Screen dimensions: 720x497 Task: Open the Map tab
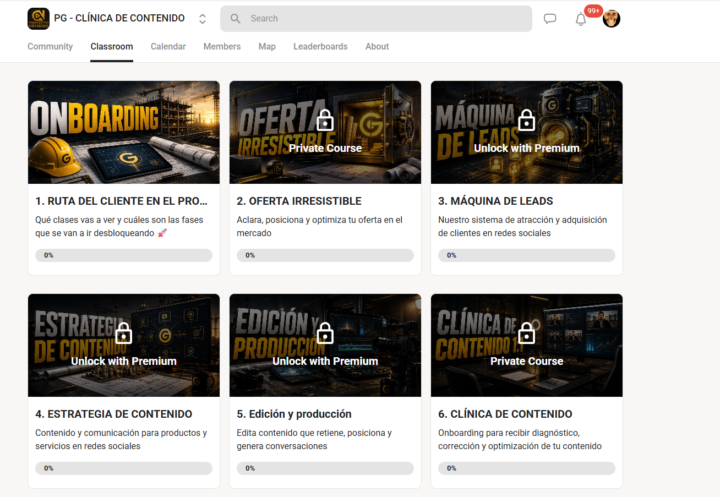point(267,46)
